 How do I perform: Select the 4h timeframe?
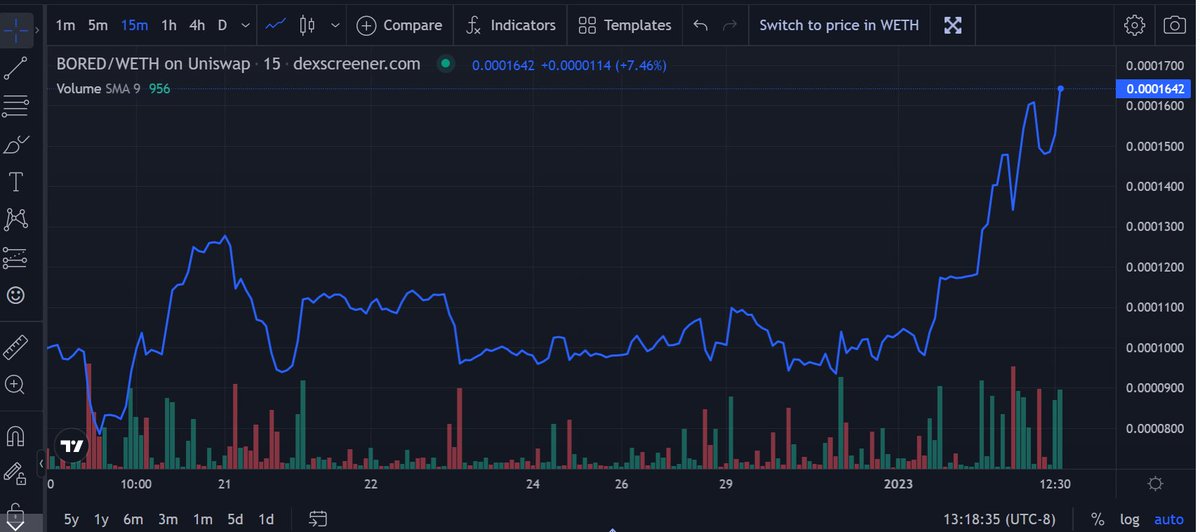point(197,25)
